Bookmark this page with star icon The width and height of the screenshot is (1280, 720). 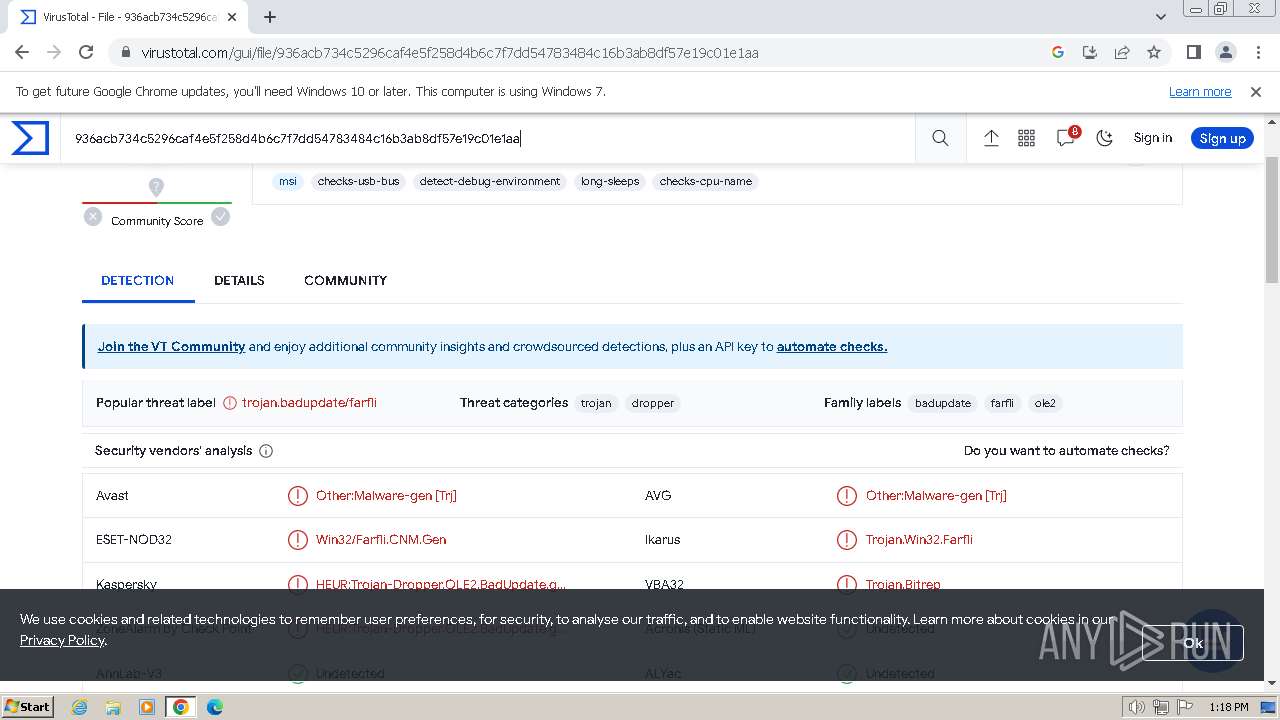point(1154,52)
